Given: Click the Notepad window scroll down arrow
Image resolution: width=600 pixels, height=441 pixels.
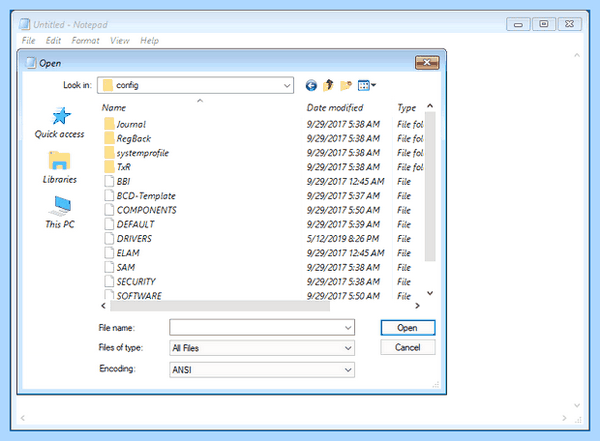Looking at the screenshot, I should [577, 405].
